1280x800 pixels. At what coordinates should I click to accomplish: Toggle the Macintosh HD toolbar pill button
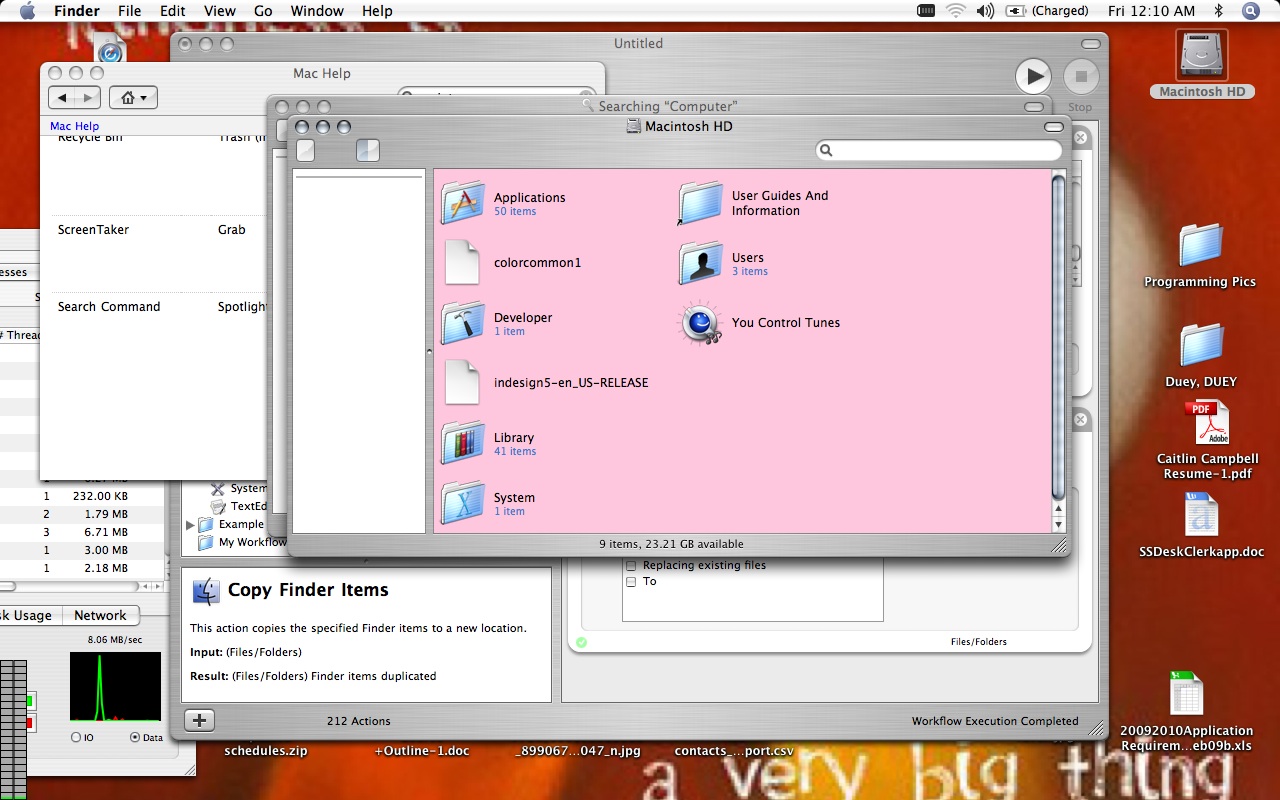pos(1053,127)
